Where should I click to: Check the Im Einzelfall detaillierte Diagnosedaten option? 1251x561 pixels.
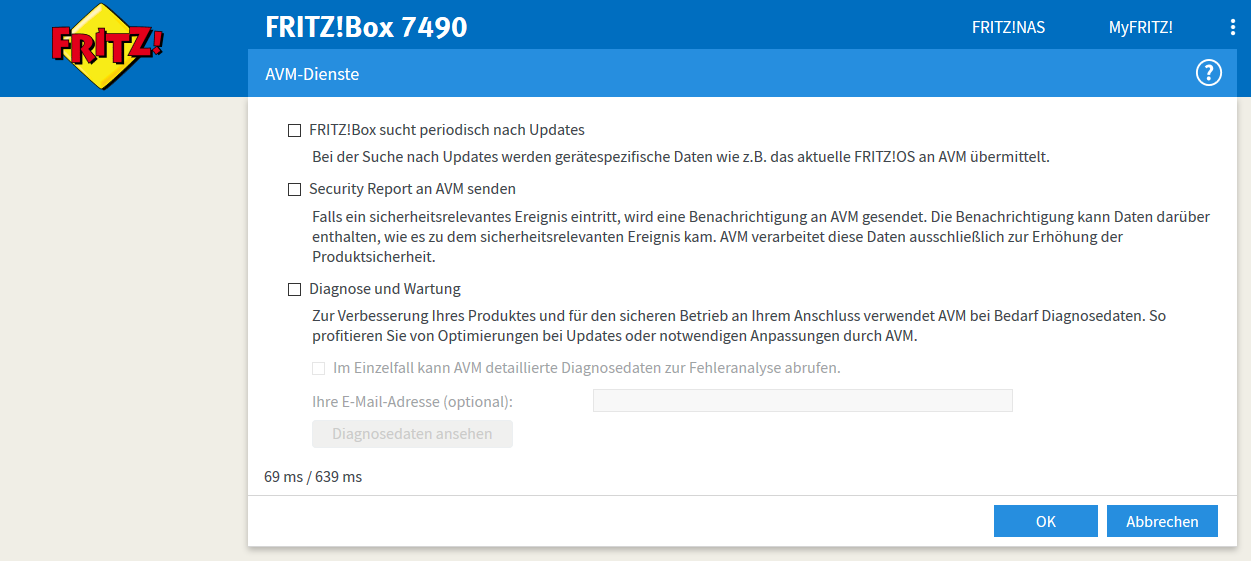coord(319,368)
